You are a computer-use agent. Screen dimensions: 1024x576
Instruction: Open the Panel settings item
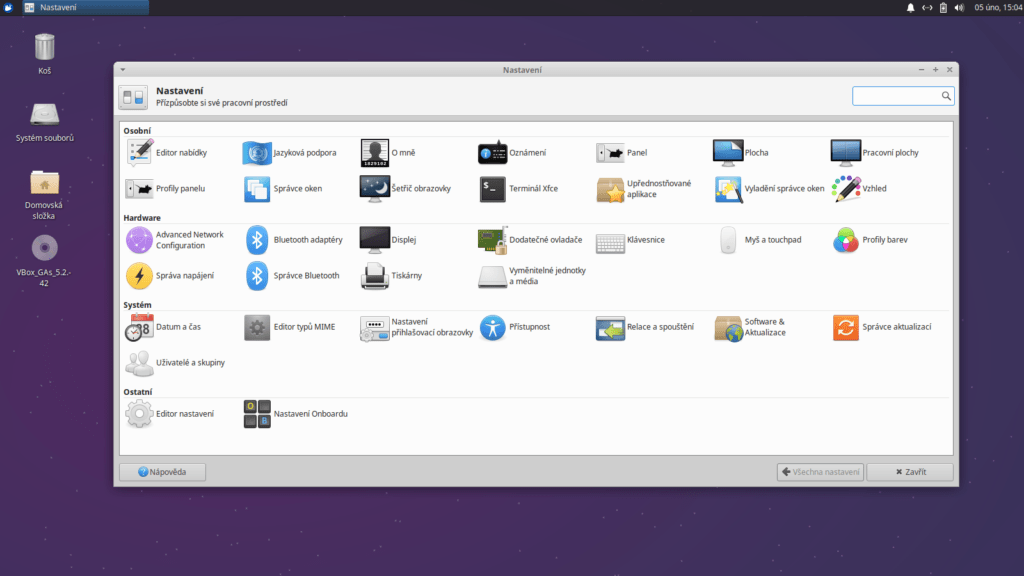[x=621, y=153]
